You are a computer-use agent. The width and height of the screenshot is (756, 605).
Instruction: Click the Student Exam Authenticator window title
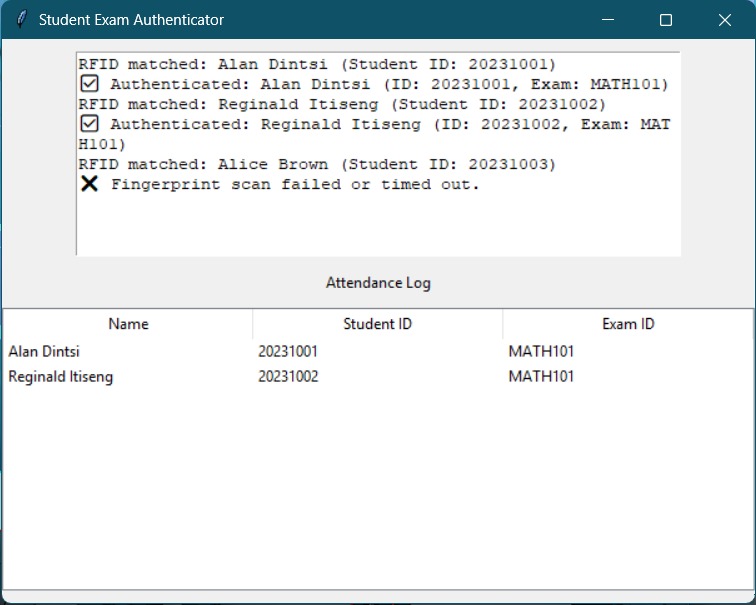click(x=131, y=20)
